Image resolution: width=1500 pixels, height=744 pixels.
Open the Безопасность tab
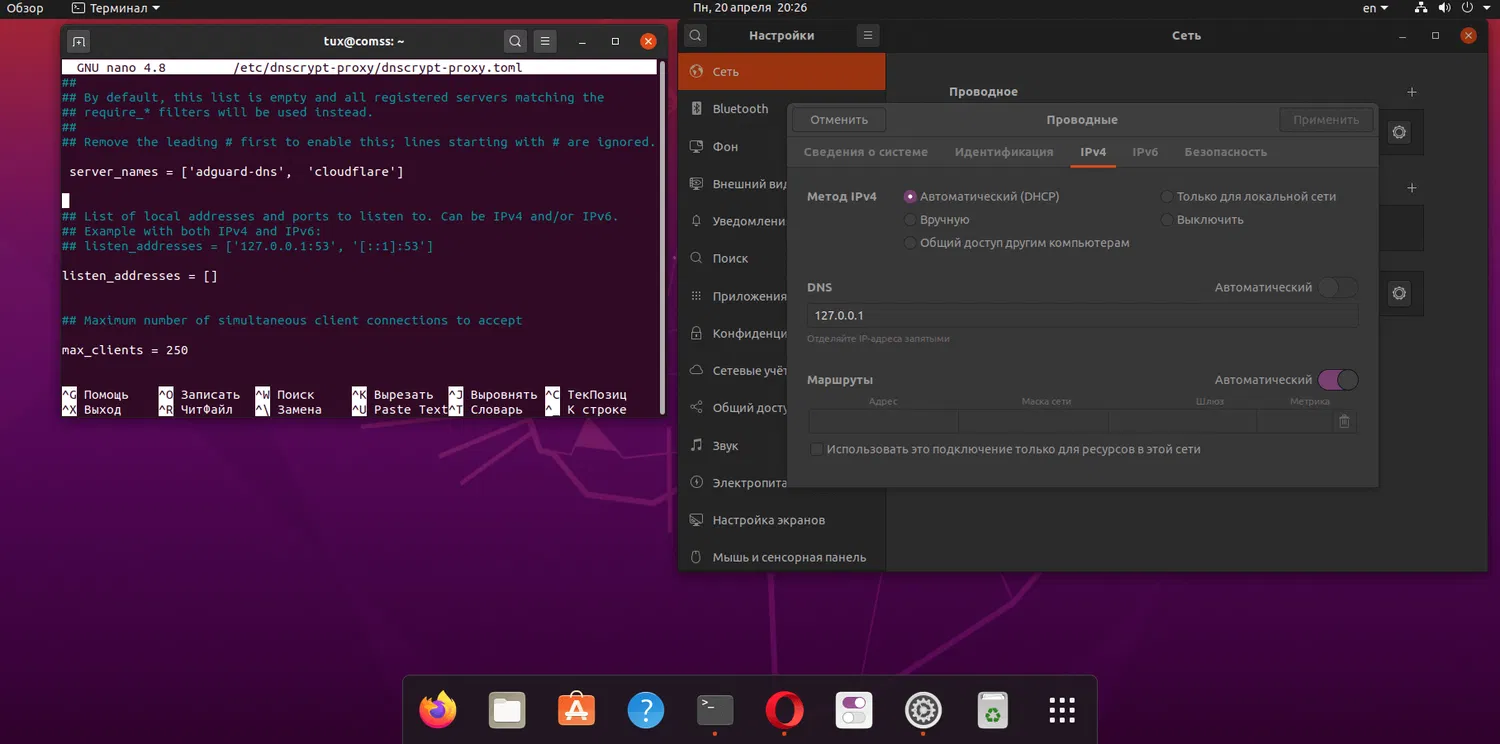coord(1225,152)
